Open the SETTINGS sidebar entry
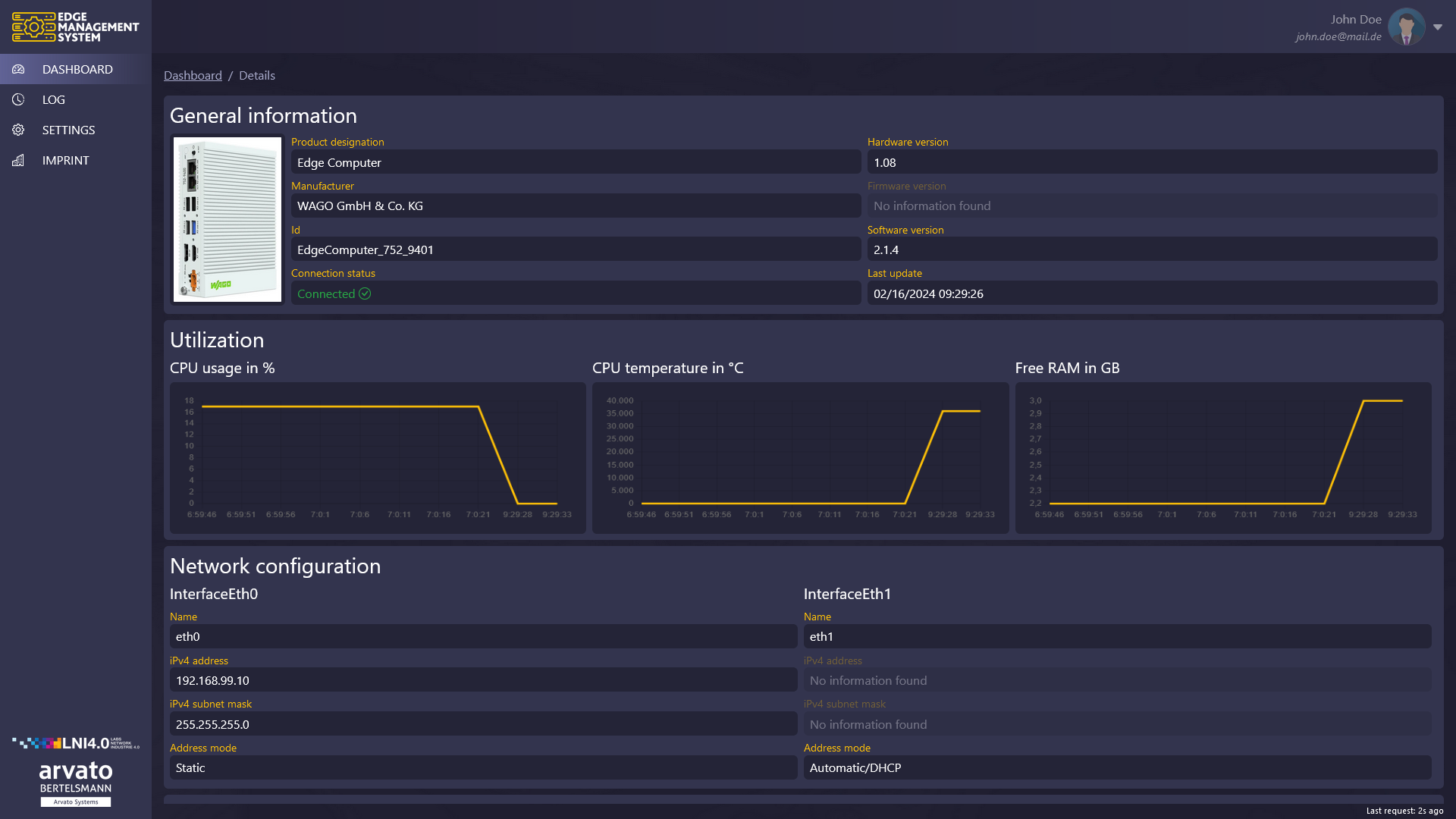Viewport: 1456px width, 819px height. click(68, 130)
